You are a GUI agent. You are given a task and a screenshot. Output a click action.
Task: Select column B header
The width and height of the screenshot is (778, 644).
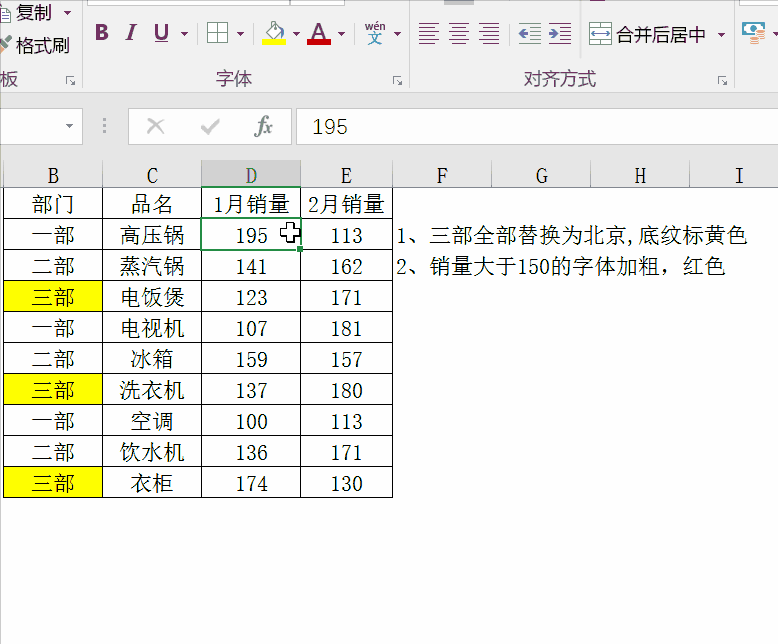click(53, 175)
